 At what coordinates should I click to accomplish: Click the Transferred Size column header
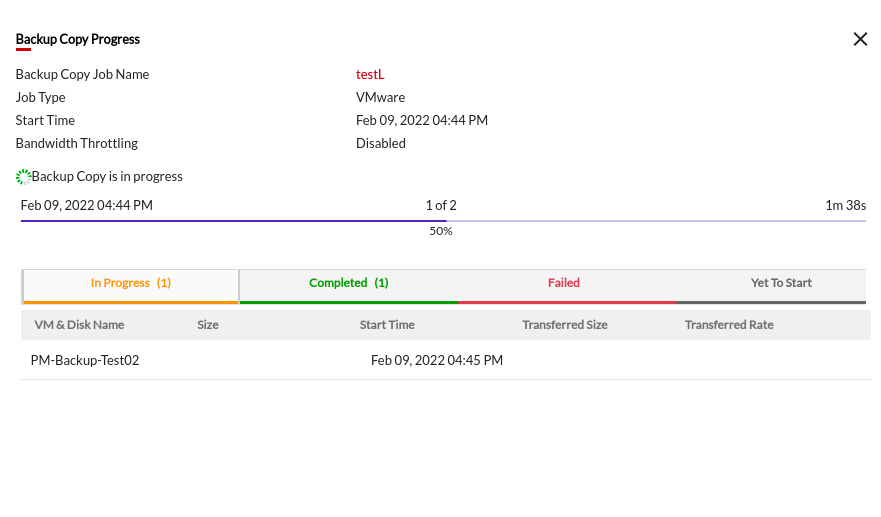tap(565, 325)
